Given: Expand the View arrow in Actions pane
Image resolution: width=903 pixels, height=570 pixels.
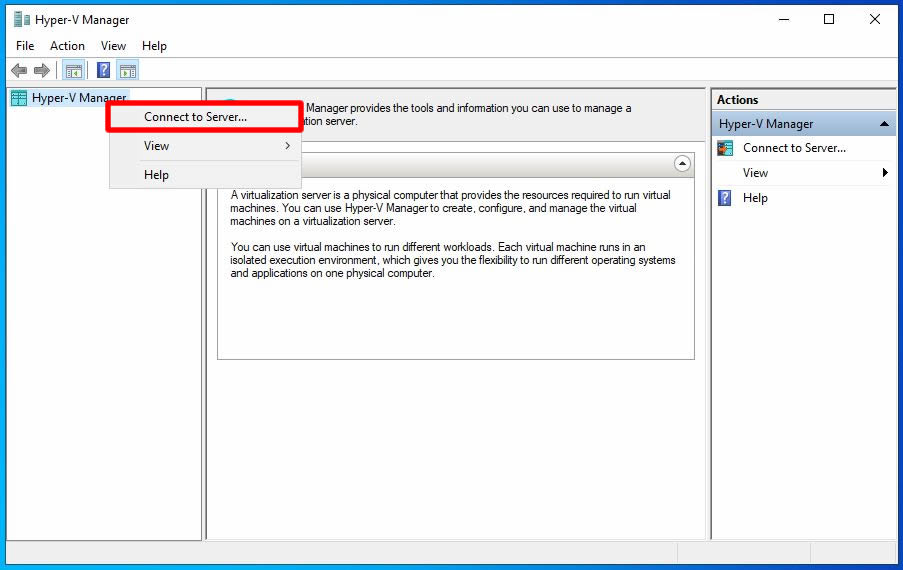Looking at the screenshot, I should pyautogui.click(x=885, y=173).
